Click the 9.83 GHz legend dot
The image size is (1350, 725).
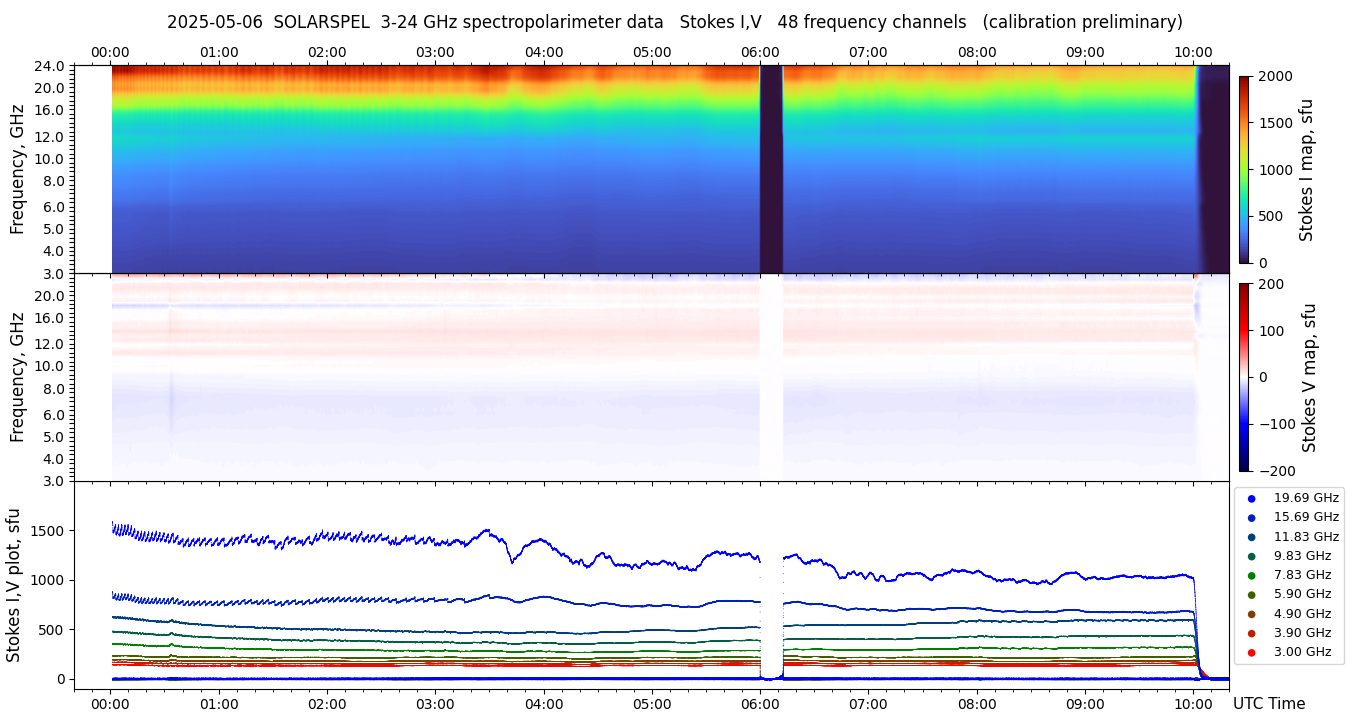1251,556
